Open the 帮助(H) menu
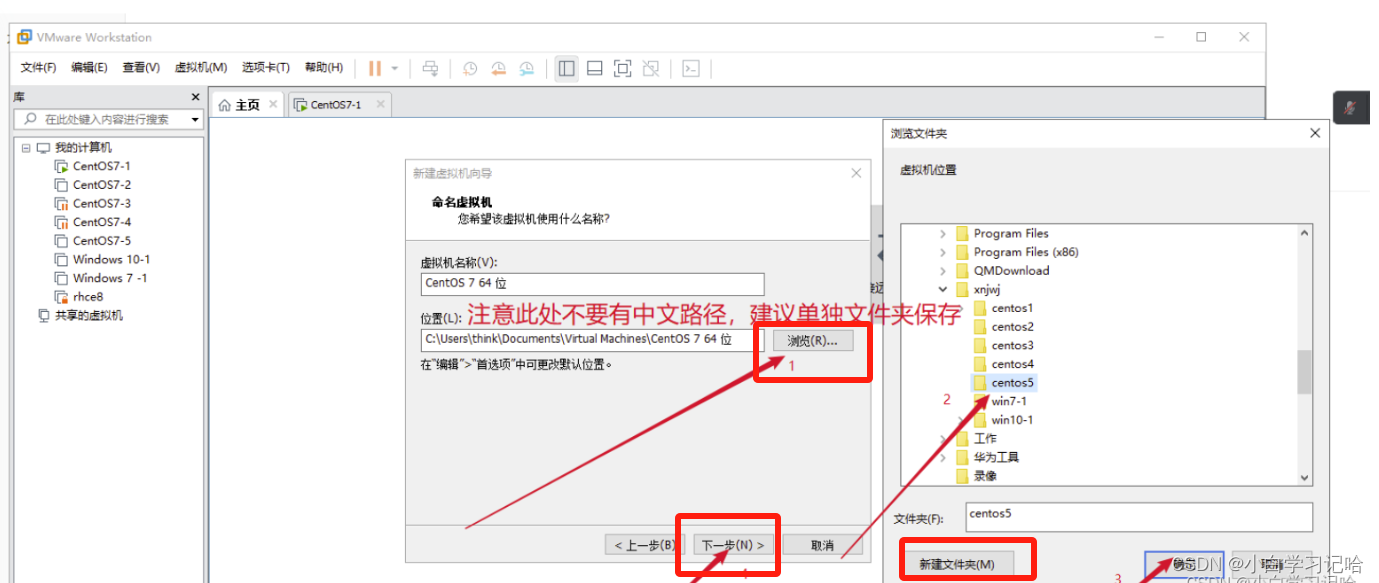The width and height of the screenshot is (1379, 583). (x=324, y=68)
